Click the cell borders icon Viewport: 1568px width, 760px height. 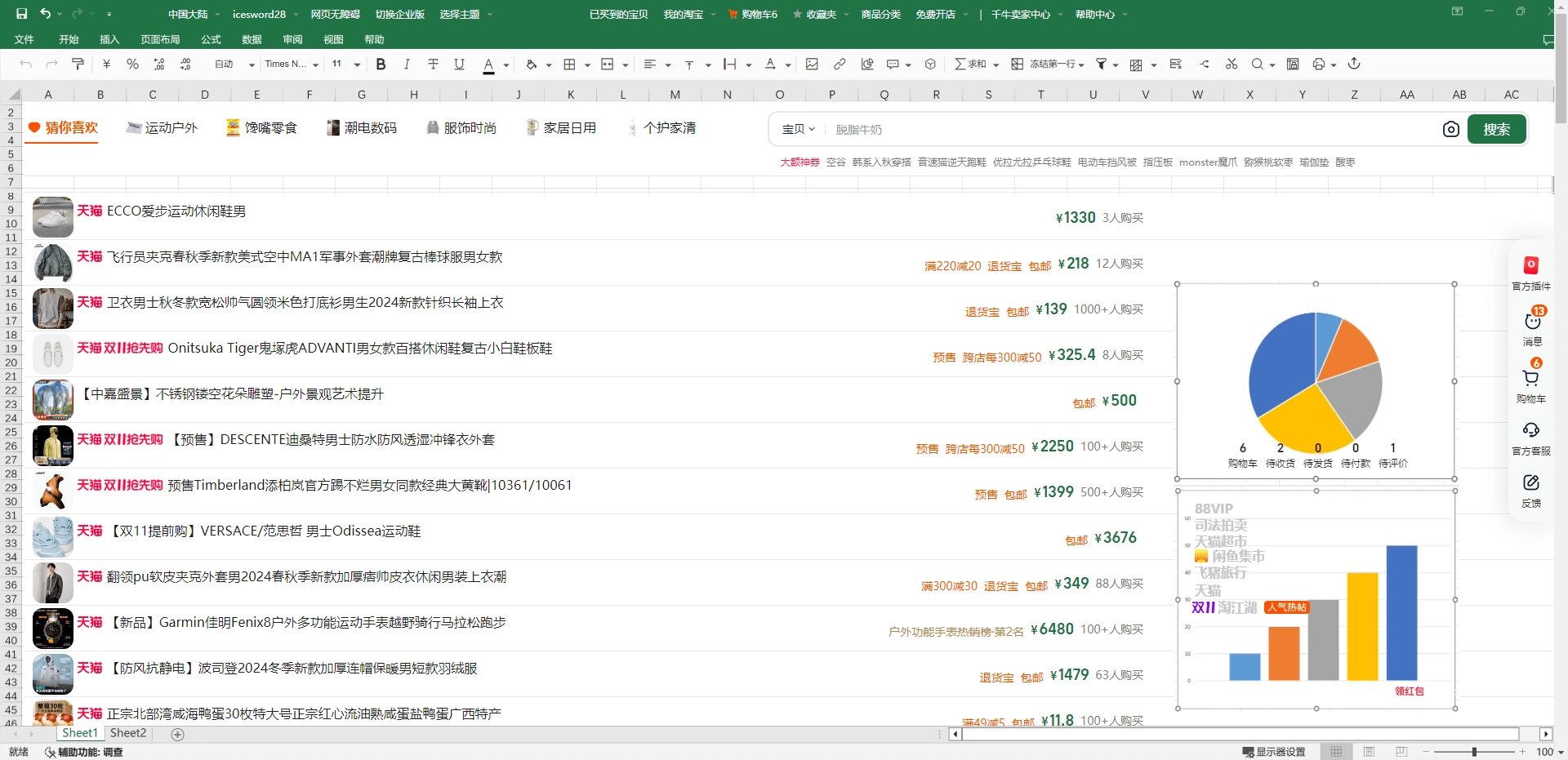570,64
